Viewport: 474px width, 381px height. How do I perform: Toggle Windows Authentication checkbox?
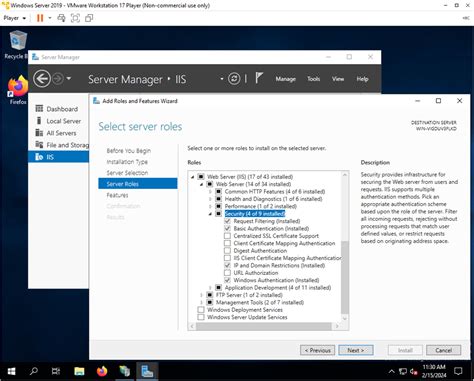[227, 280]
